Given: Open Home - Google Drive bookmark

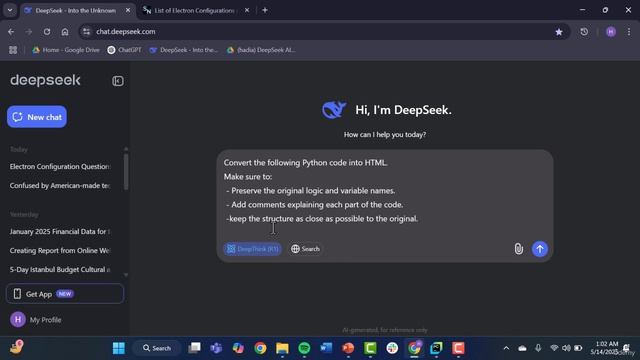Looking at the screenshot, I should click(x=66, y=50).
